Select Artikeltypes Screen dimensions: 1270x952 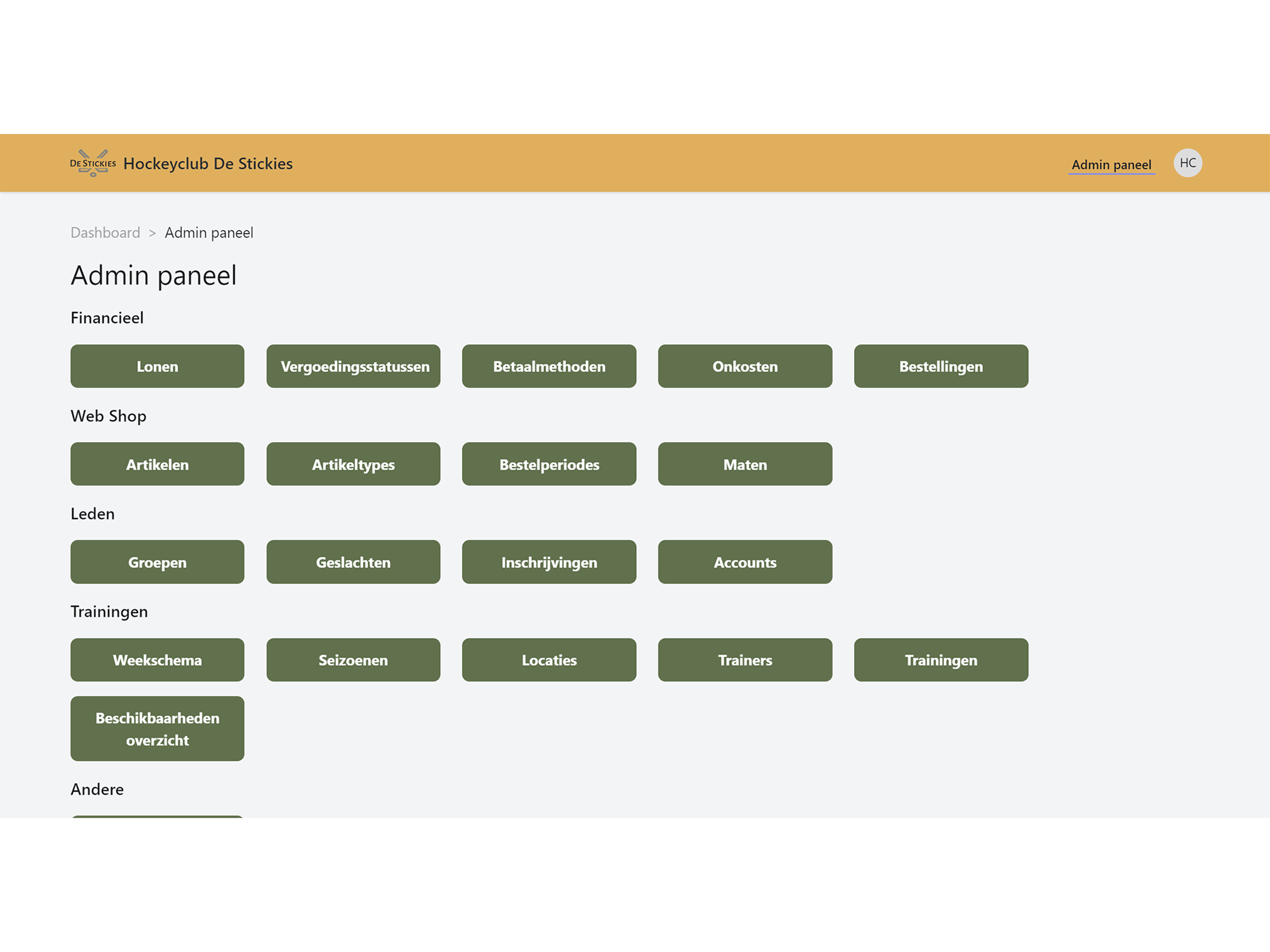pos(353,464)
